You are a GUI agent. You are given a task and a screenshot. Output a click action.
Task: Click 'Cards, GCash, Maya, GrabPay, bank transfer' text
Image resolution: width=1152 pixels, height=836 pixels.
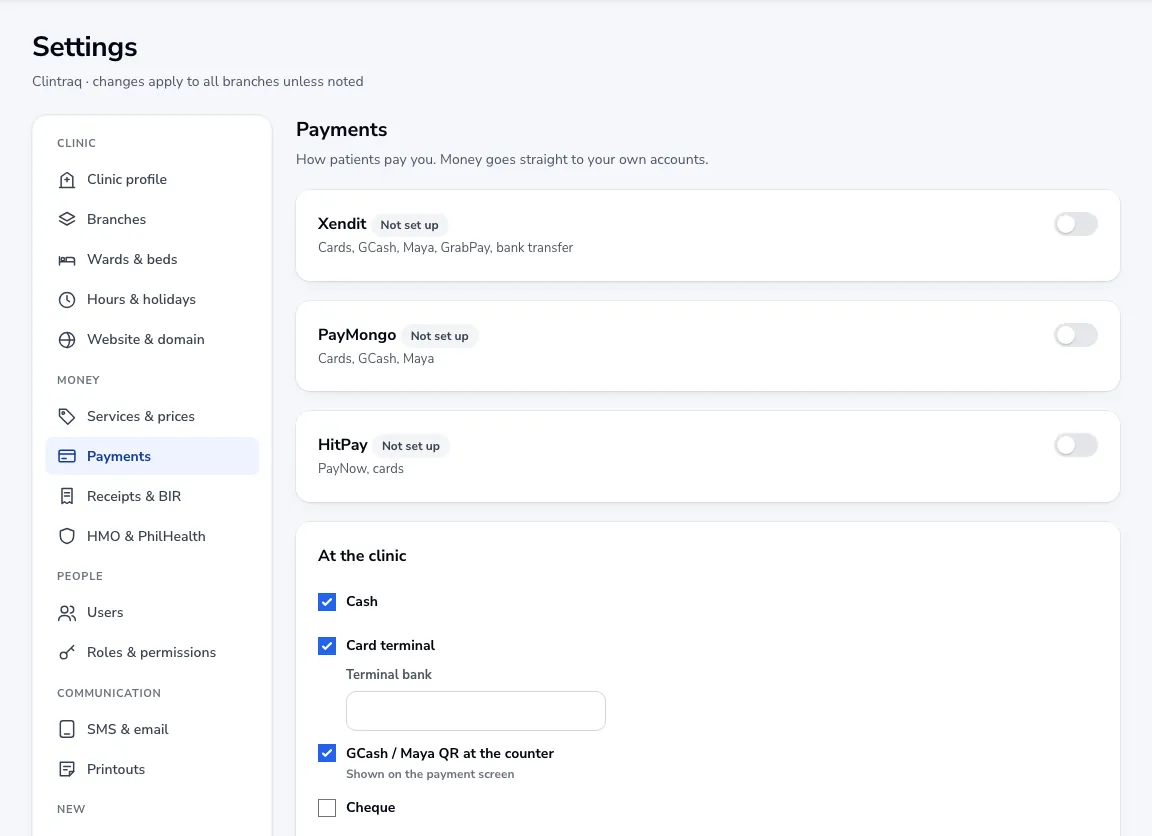(x=445, y=248)
